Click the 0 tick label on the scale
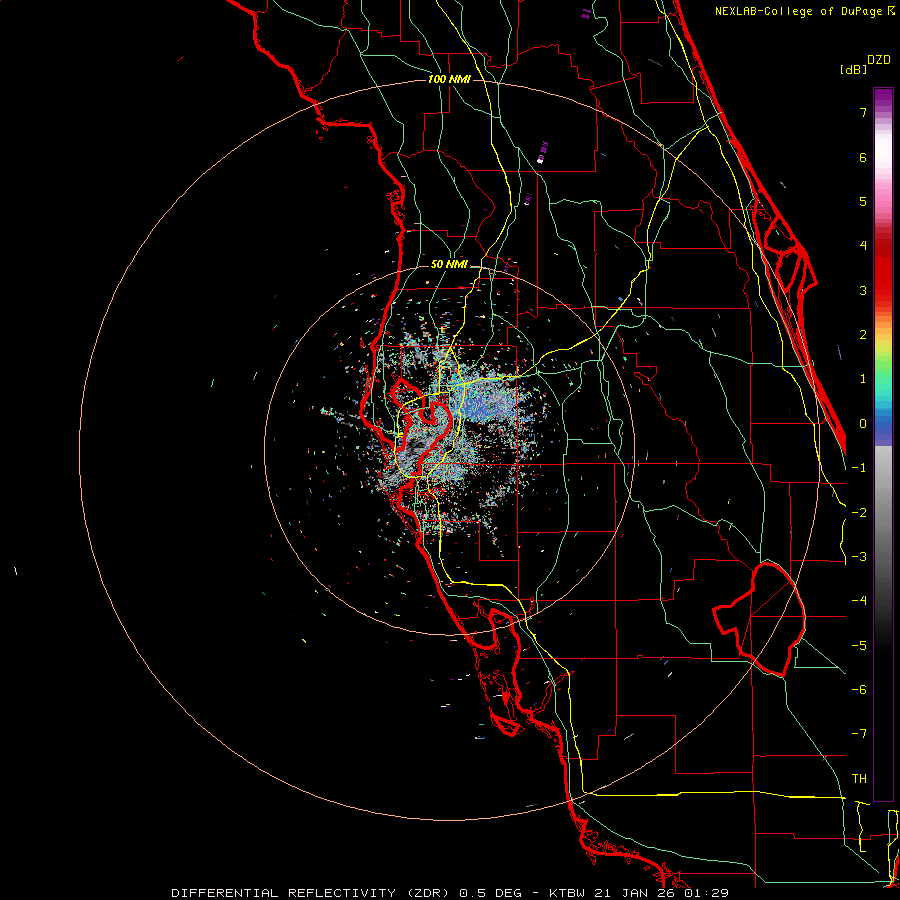900x900 pixels. pyautogui.click(x=863, y=424)
